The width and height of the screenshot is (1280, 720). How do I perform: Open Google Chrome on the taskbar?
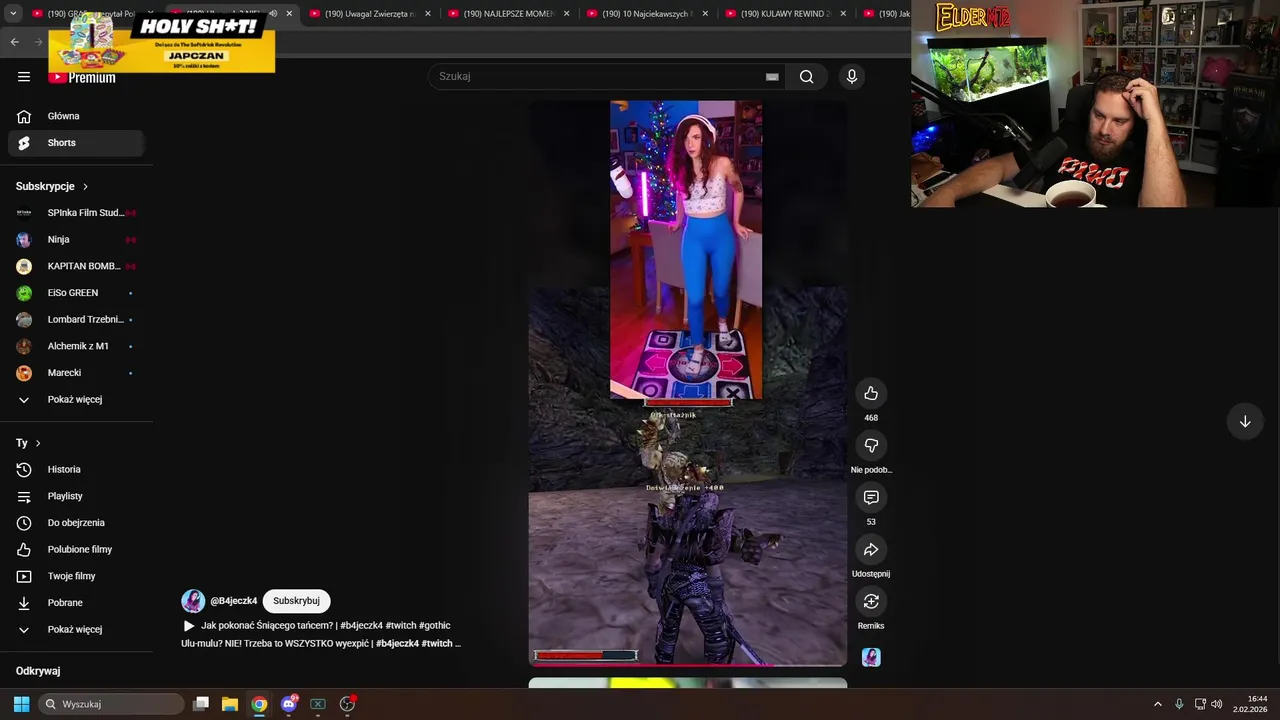coord(259,704)
